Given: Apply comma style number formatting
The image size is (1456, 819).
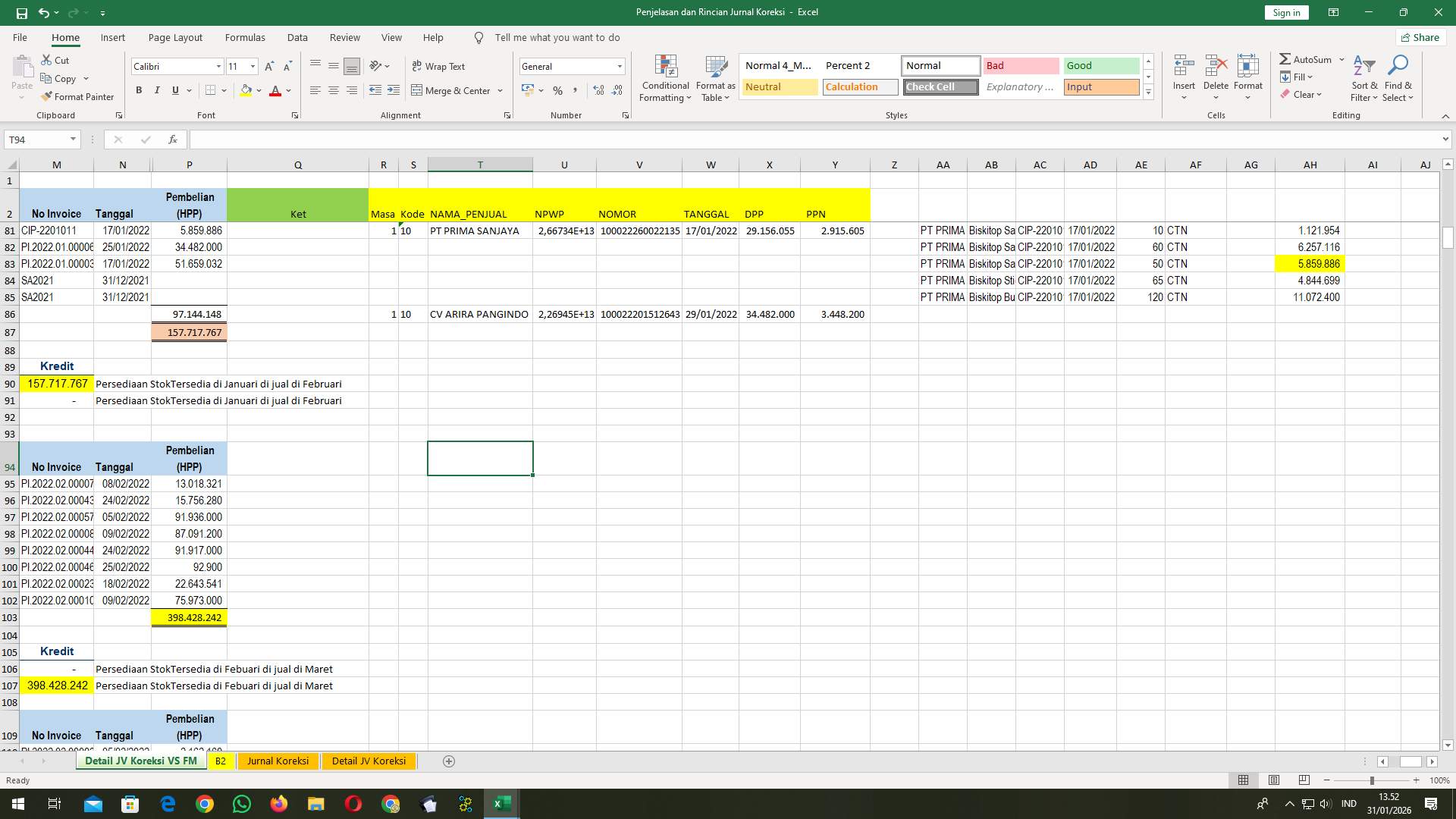Looking at the screenshot, I should pyautogui.click(x=576, y=90).
